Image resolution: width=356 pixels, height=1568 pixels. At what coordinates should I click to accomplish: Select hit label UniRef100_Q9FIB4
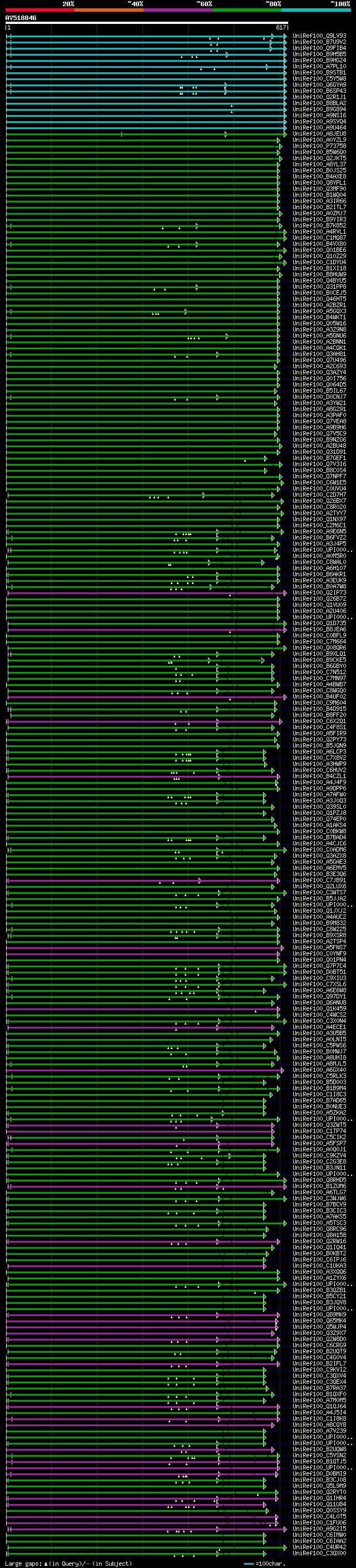click(x=319, y=48)
